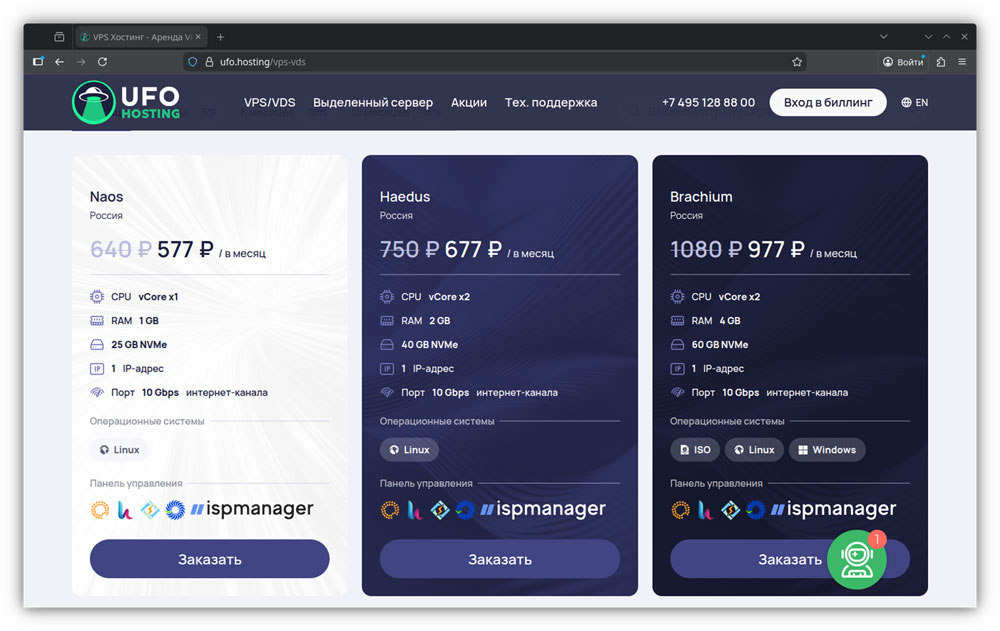Click the orange control panel icon under Naos
The width and height of the screenshot is (1000, 631).
[x=99, y=510]
